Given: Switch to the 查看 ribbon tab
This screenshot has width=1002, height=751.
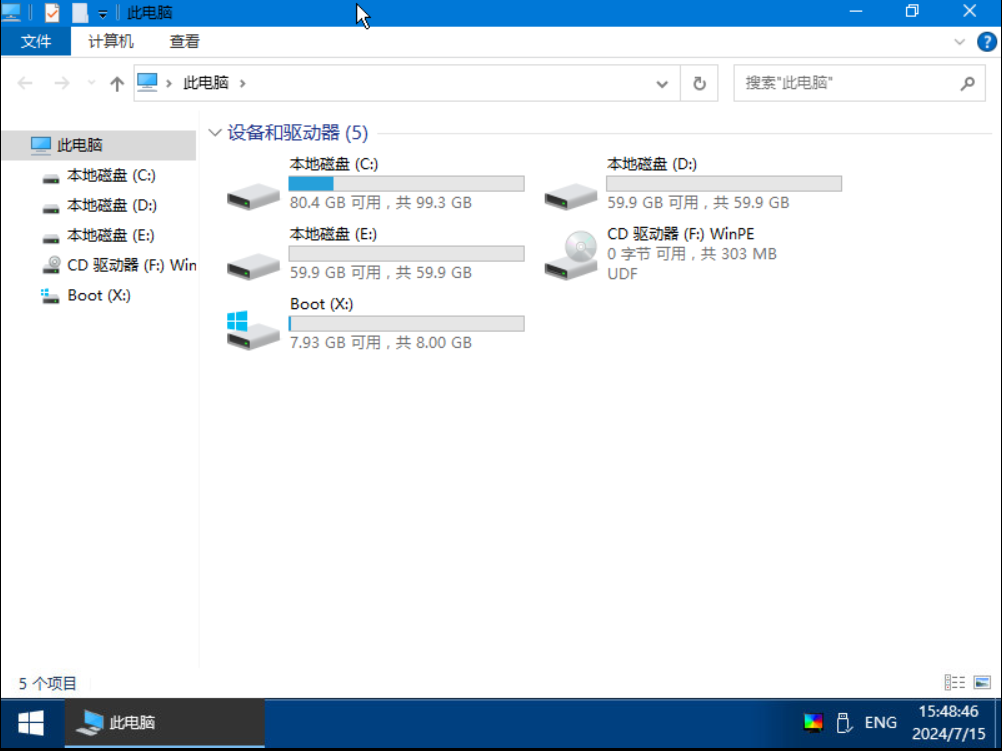Looking at the screenshot, I should click(x=184, y=41).
